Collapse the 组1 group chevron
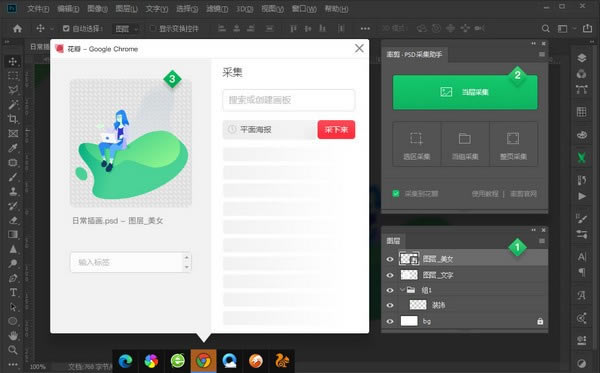The image size is (600, 373). [x=402, y=290]
